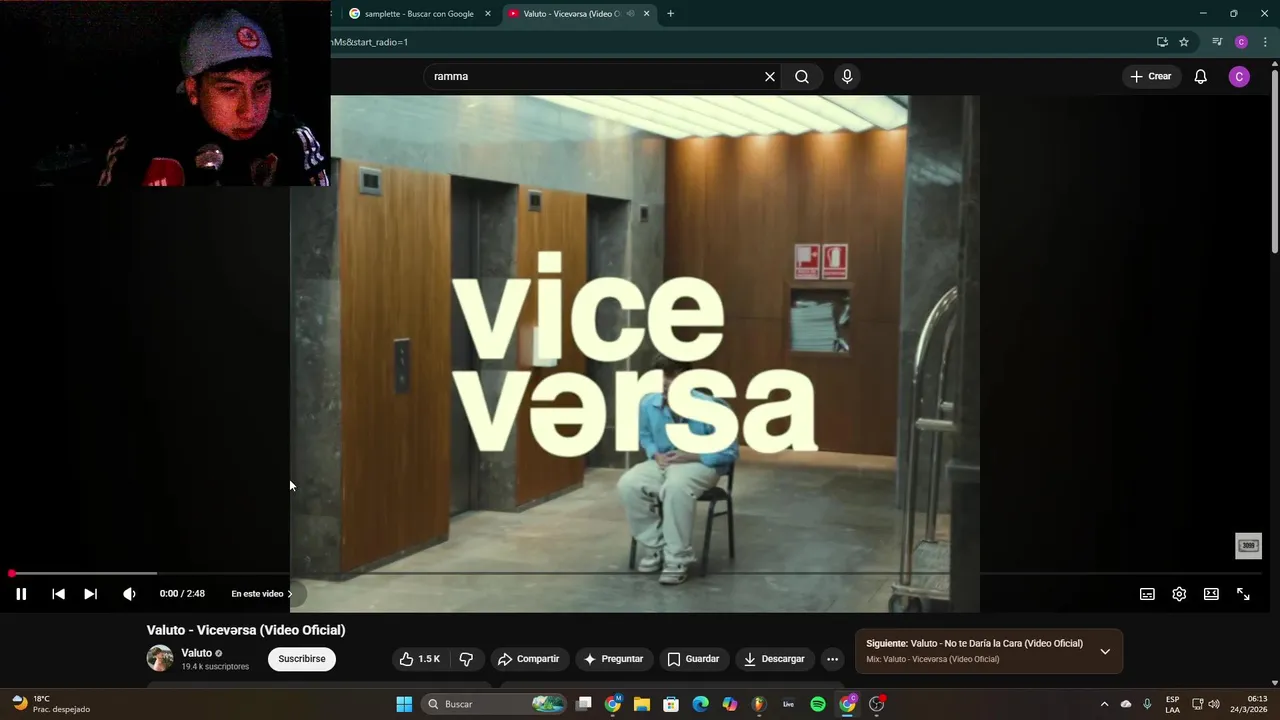This screenshot has width=1280, height=720.
Task: Close the samplette Google tab
Action: 488,14
